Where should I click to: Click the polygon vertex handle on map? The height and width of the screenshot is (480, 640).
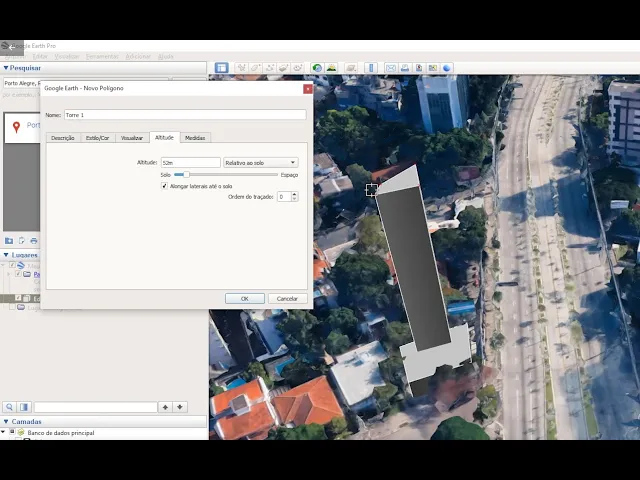[x=371, y=190]
